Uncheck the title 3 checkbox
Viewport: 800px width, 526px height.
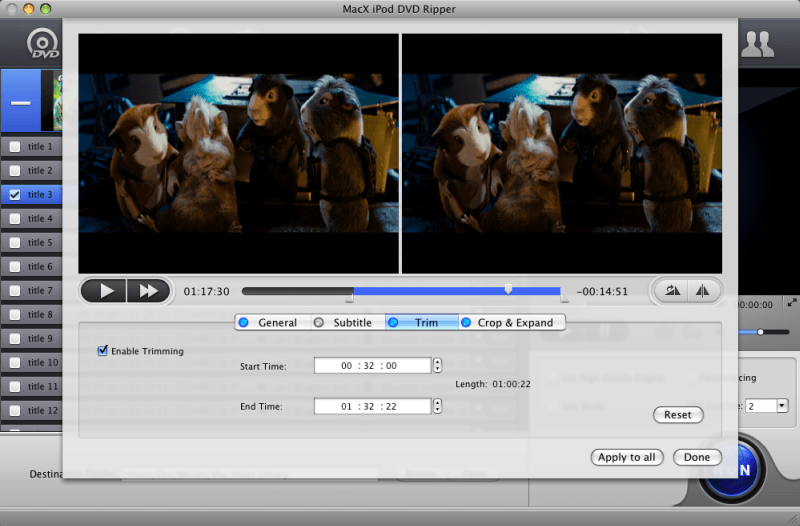coord(15,194)
